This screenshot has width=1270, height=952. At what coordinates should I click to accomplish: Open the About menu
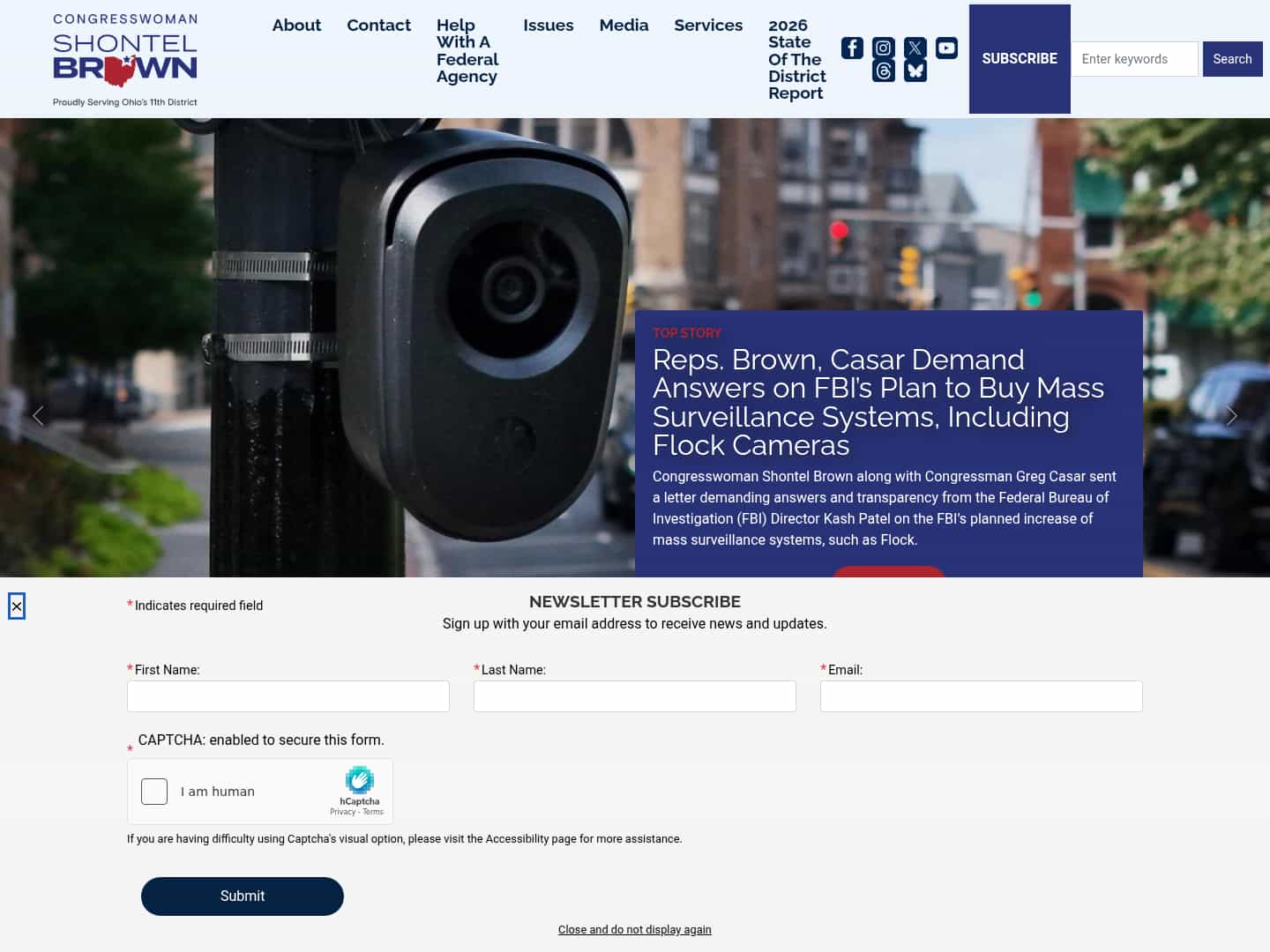296,26
